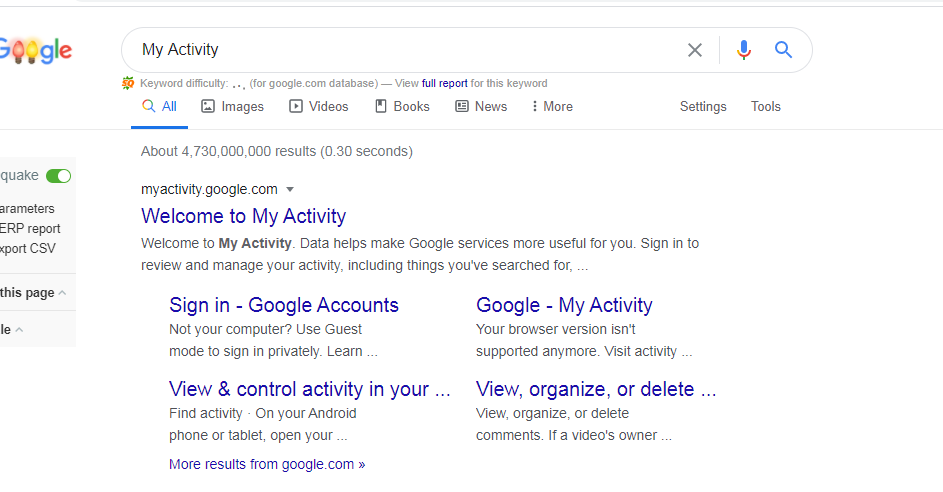This screenshot has height=492, width=943.
Task: Clear the search box with the X icon
Action: click(x=695, y=50)
